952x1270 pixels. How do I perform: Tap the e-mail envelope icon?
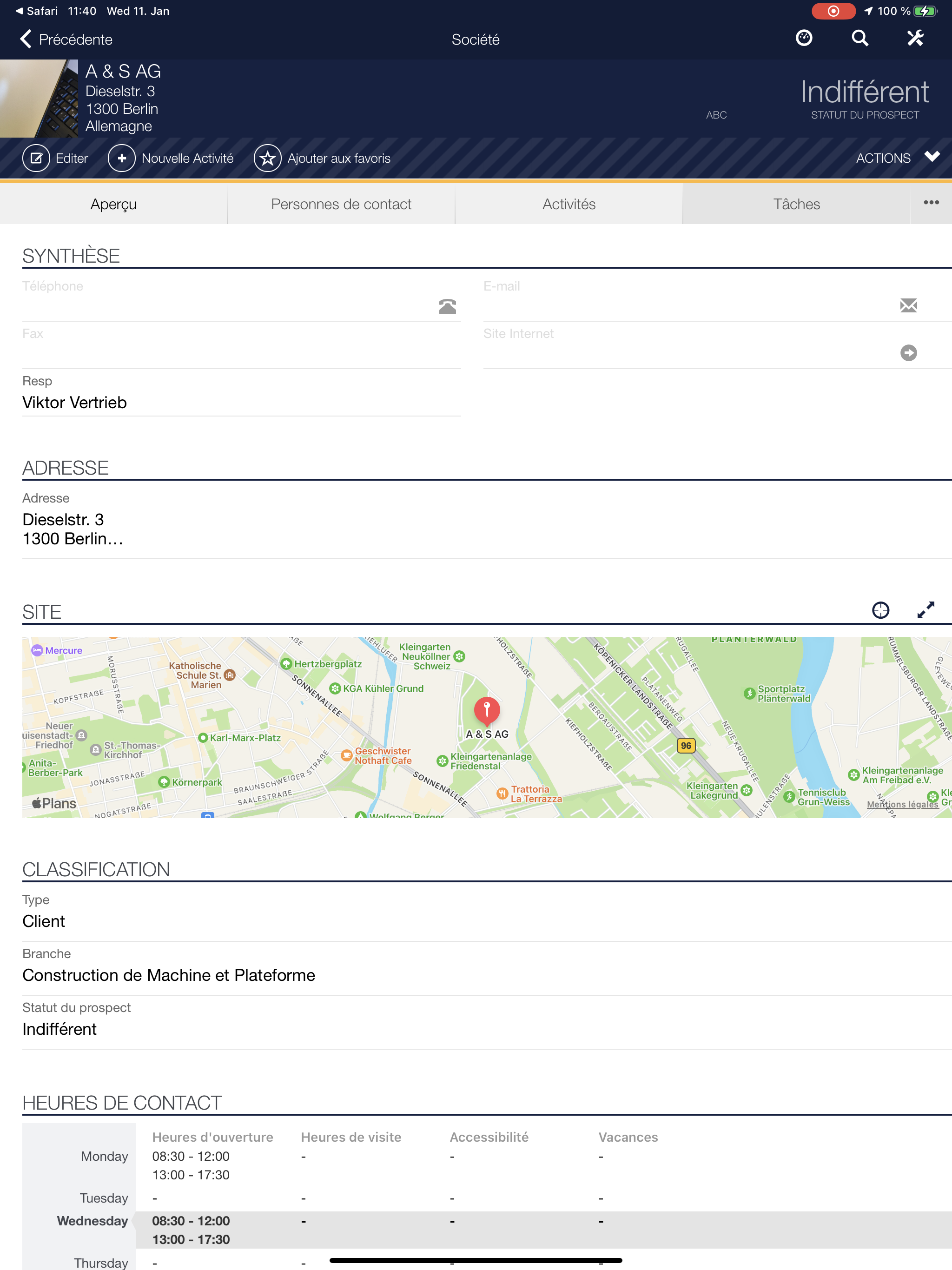pyautogui.click(x=908, y=305)
